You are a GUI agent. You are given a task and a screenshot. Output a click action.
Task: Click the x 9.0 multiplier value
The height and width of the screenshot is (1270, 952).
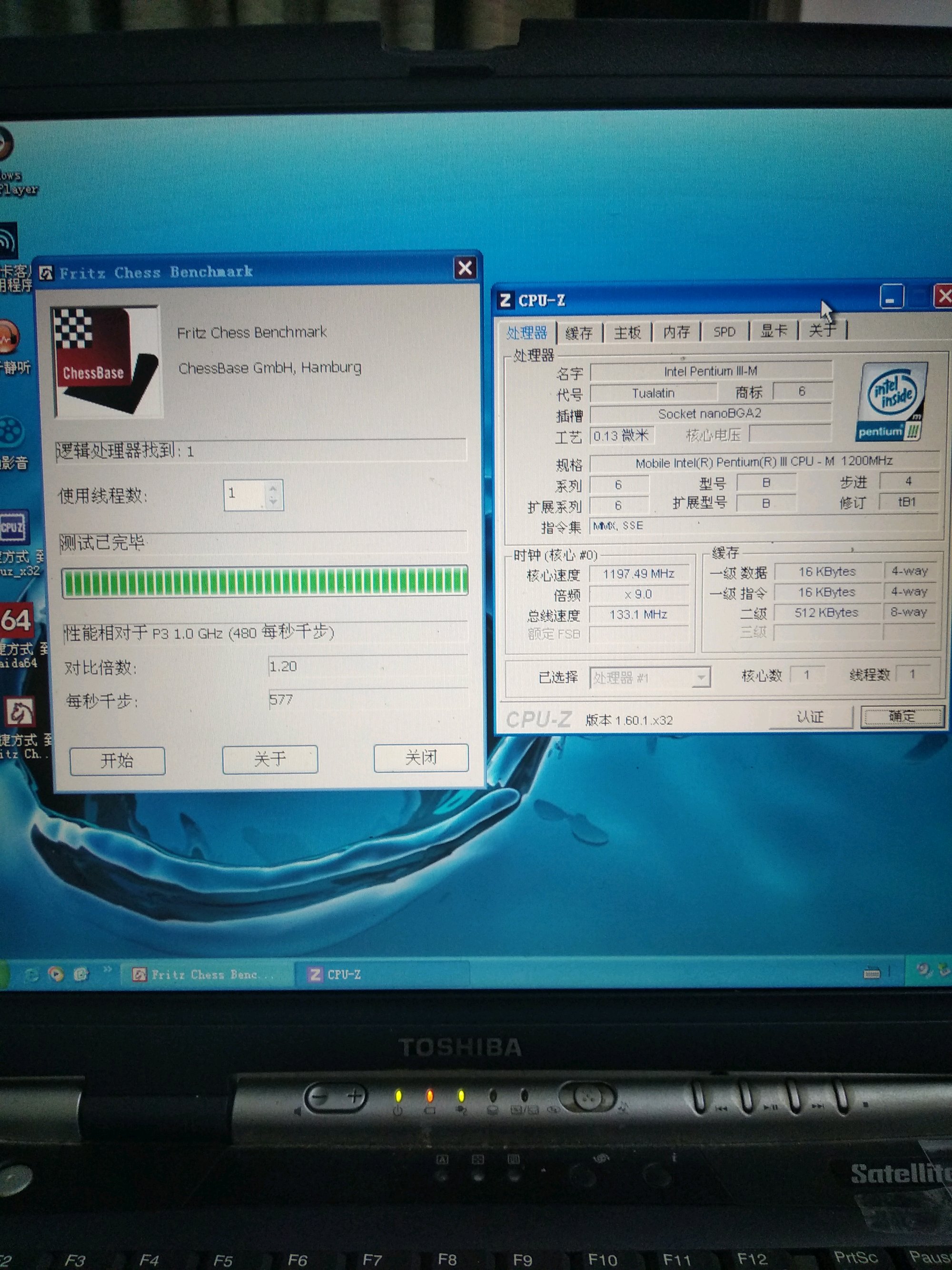point(639,594)
